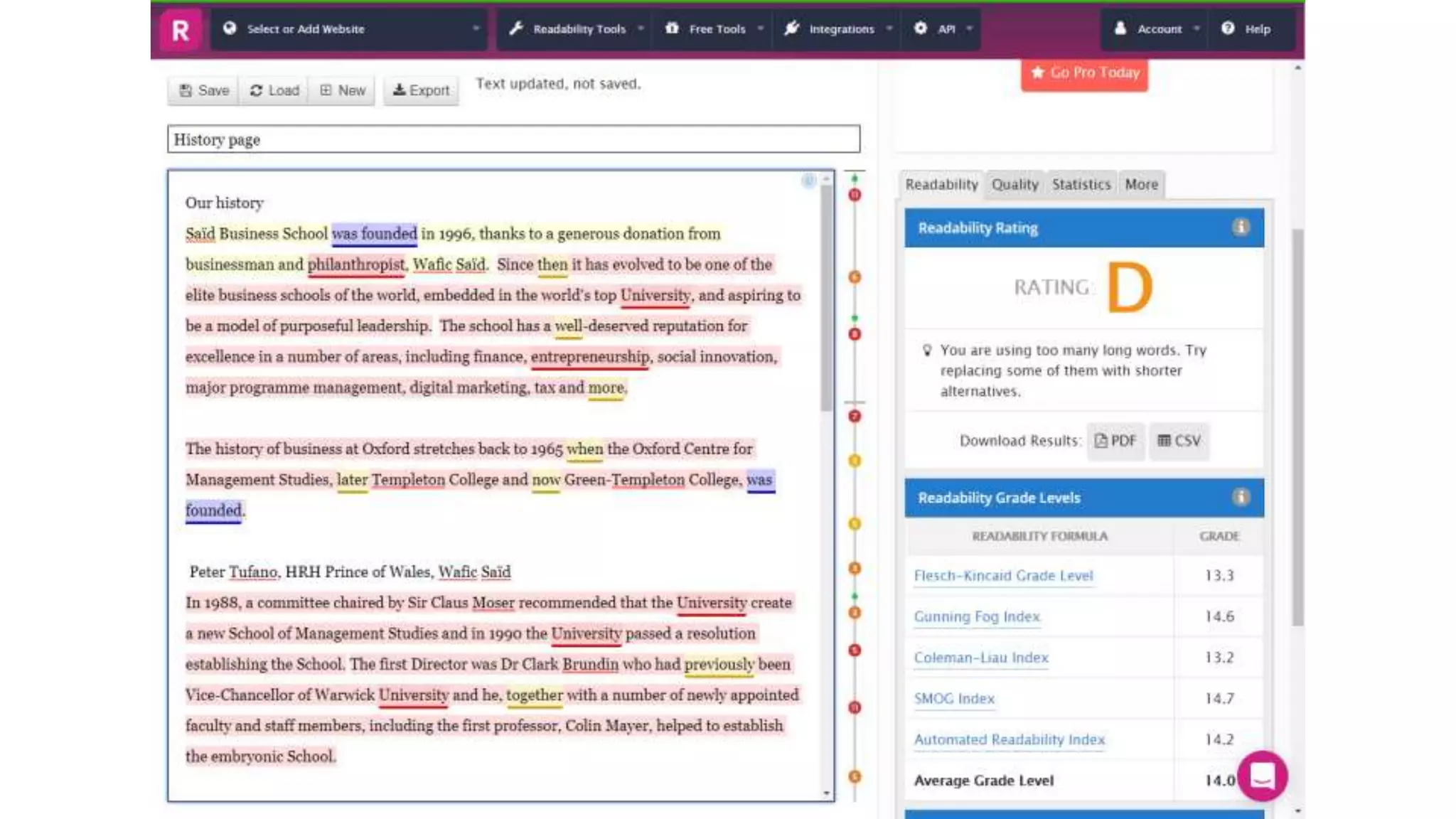Click the Save button

tap(204, 90)
